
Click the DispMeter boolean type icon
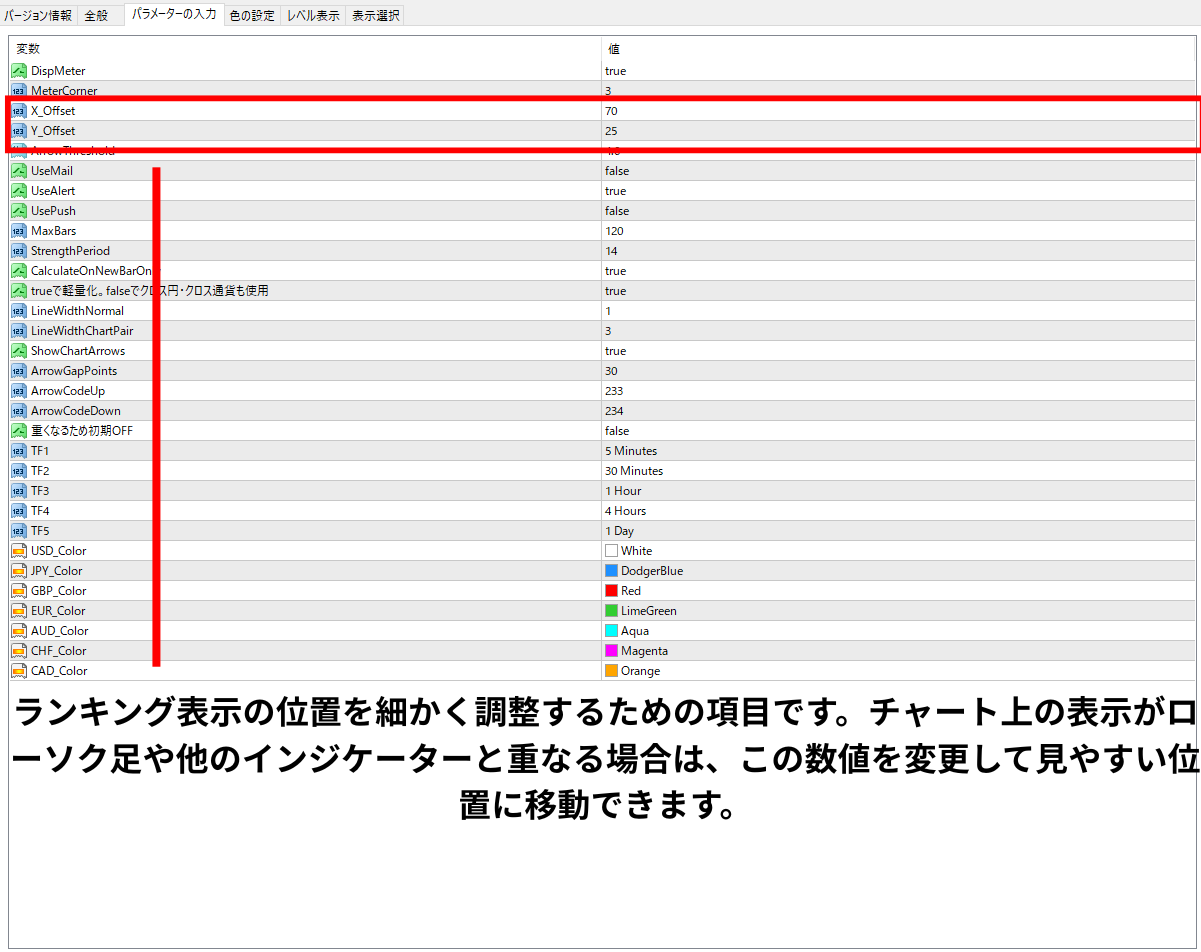coord(18,71)
